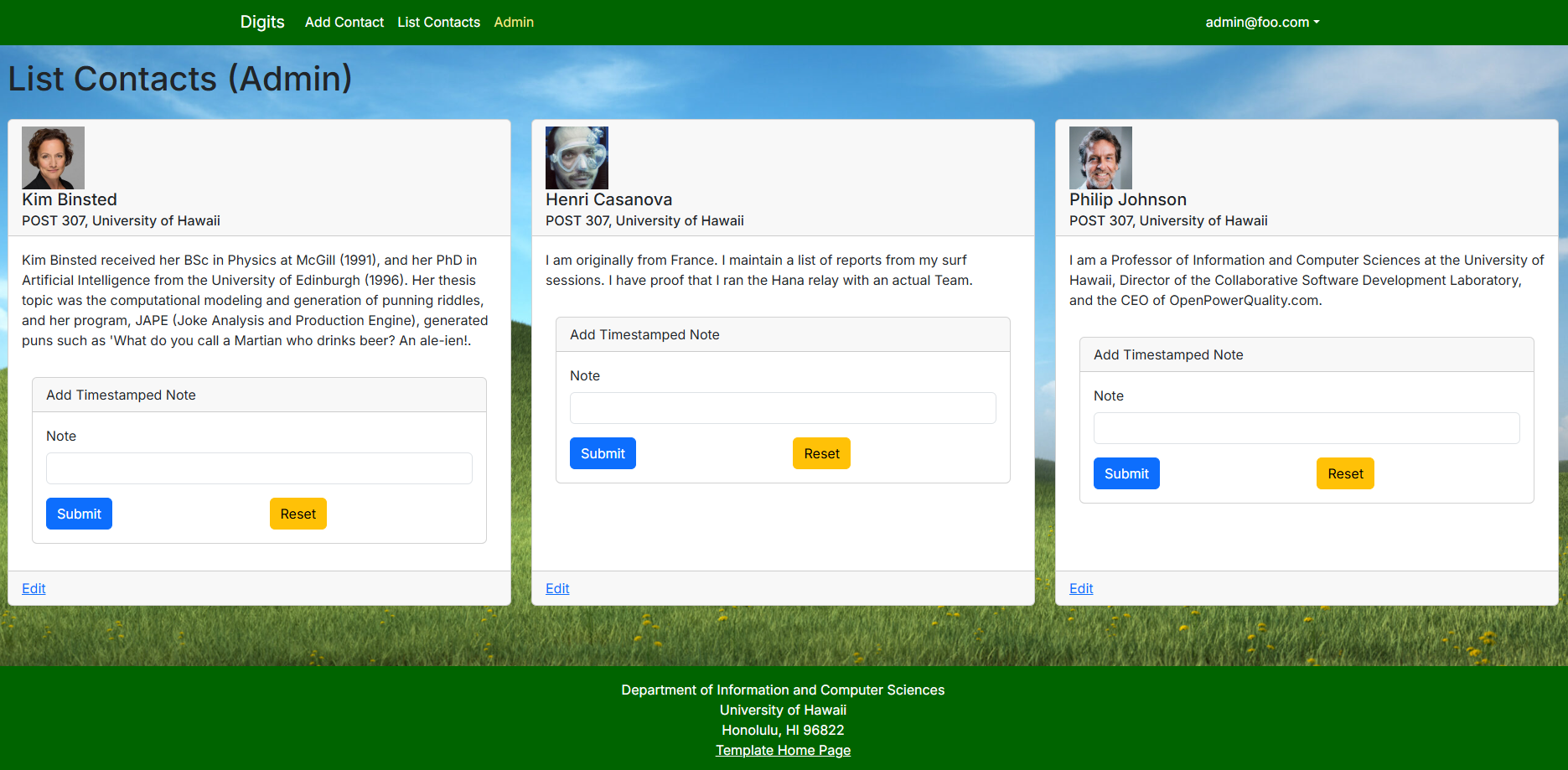Open the admin@foo.com account dropdown
1568x770 pixels.
point(1261,23)
